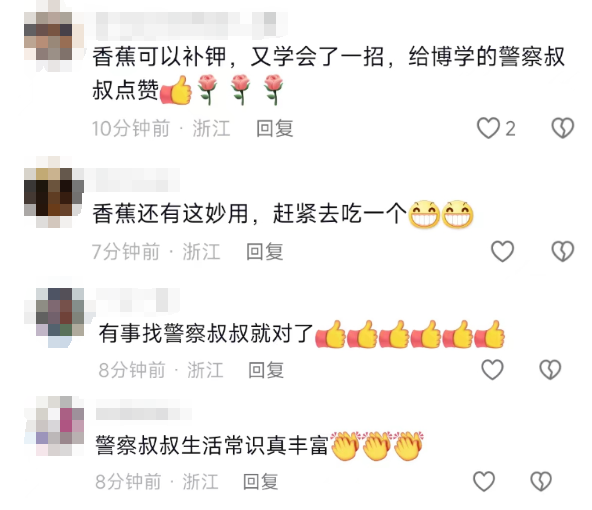592x510 pixels.
Task: Dislike the comment '有事找警察叔叔就对了'
Action: click(550, 369)
